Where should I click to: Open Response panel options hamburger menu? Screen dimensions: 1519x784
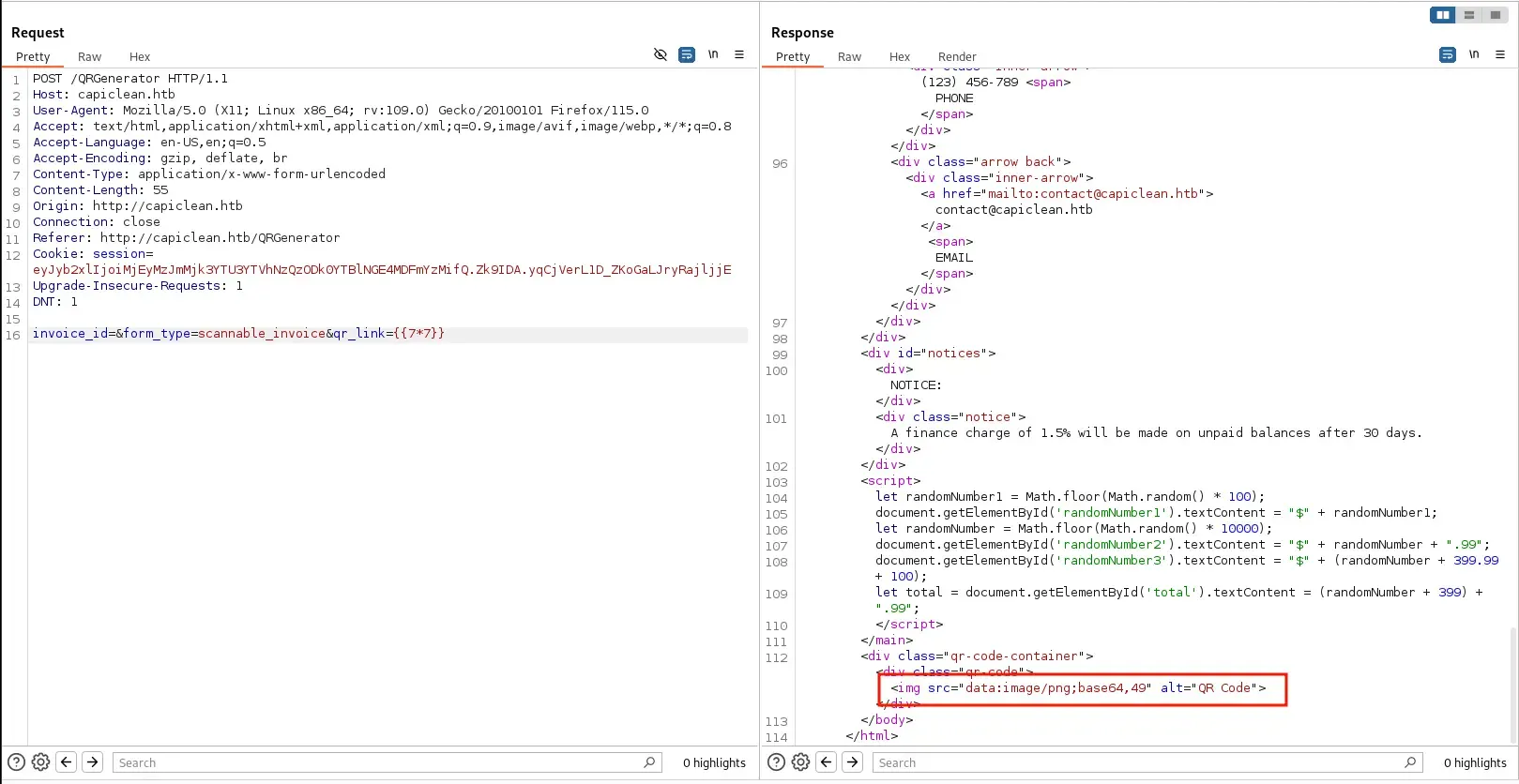tap(1500, 54)
